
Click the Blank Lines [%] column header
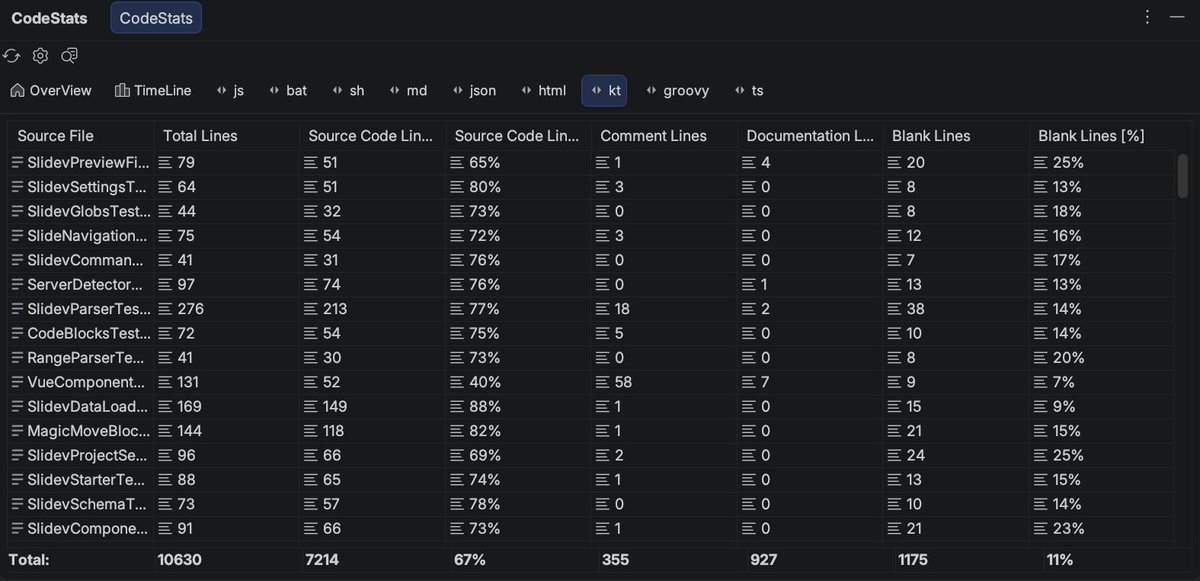1102,136
